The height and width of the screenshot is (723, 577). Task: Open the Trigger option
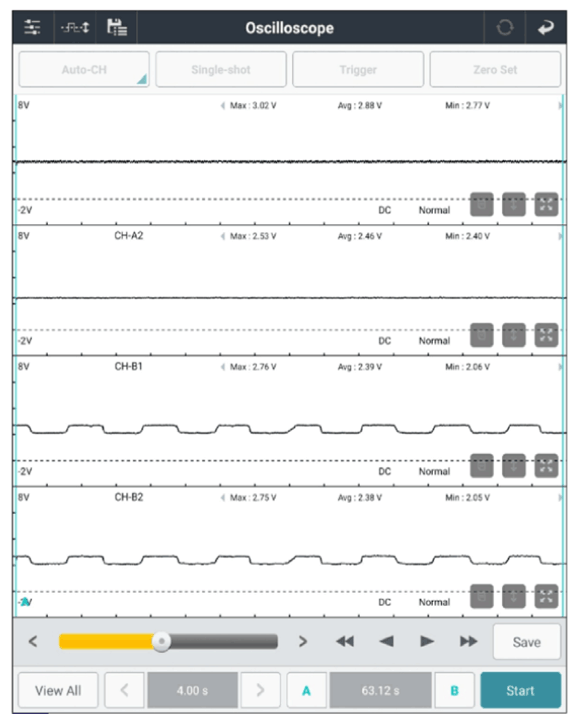pyautogui.click(x=358, y=69)
